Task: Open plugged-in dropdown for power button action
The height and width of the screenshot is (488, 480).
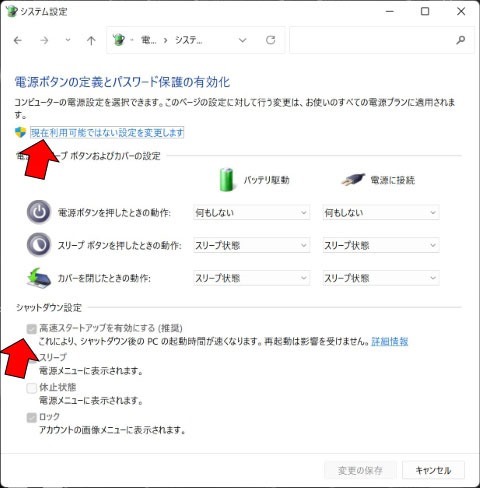Action: pos(381,212)
